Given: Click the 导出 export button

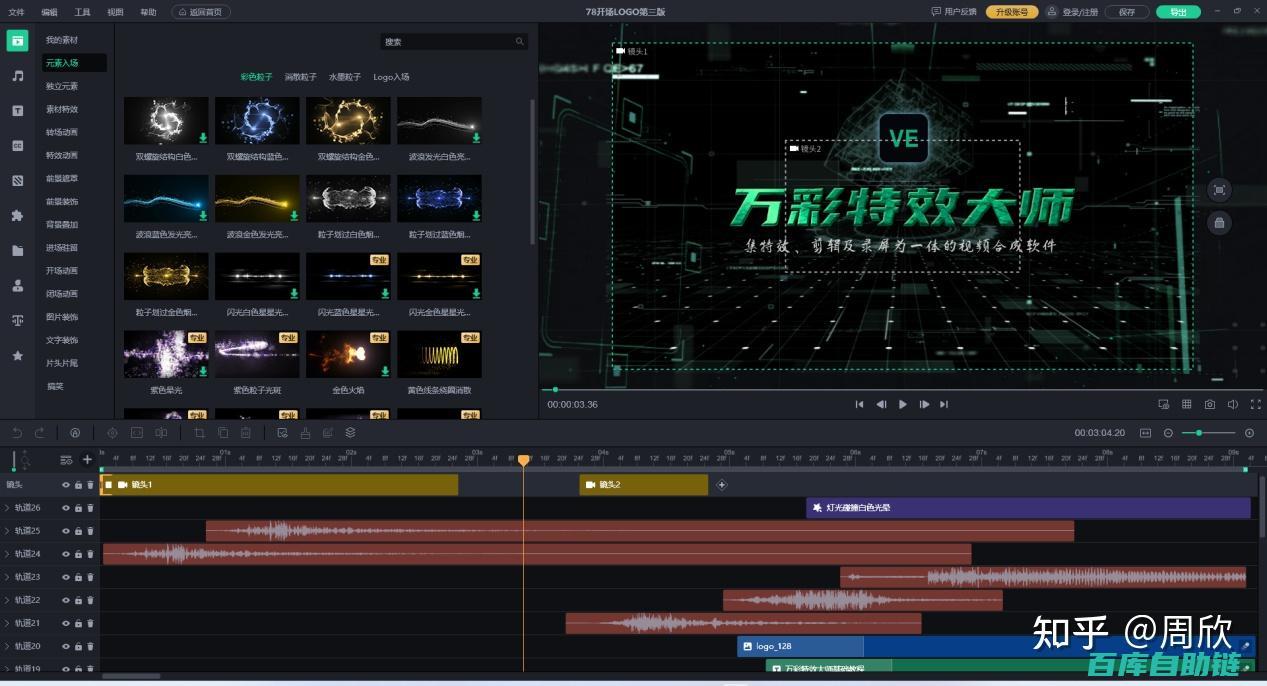Looking at the screenshot, I should [1178, 12].
